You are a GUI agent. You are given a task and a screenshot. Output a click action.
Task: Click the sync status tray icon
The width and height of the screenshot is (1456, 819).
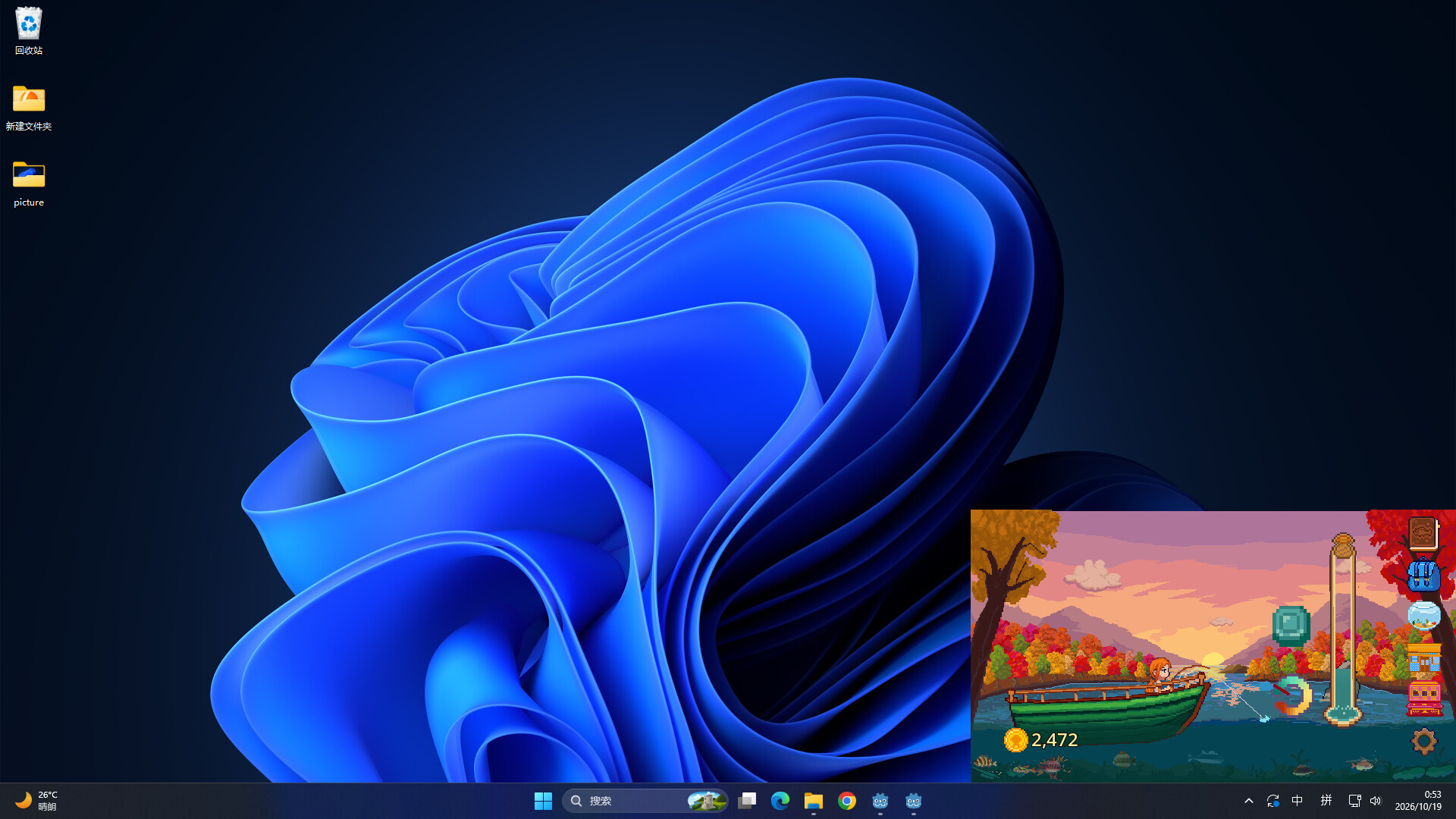(x=1273, y=801)
